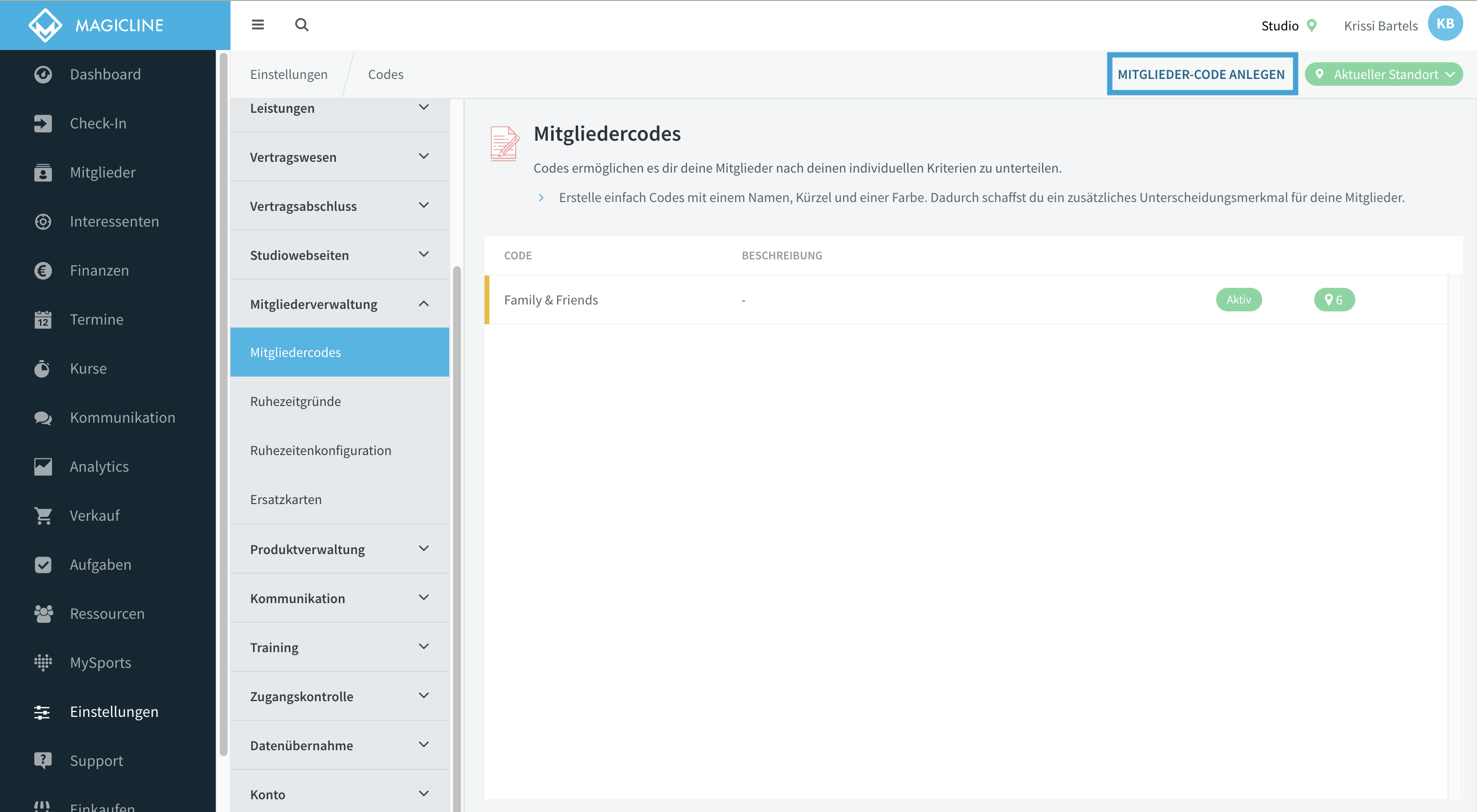Click the Mitglieder-Code anlegen button

tap(1201, 75)
